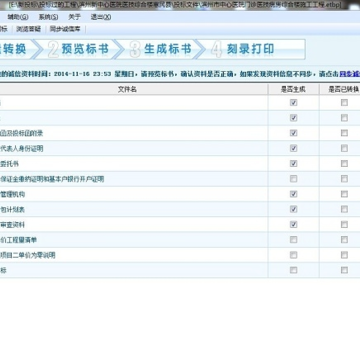Check 是否已转换 for 保证金缴纳证明 row

pos(344,179)
